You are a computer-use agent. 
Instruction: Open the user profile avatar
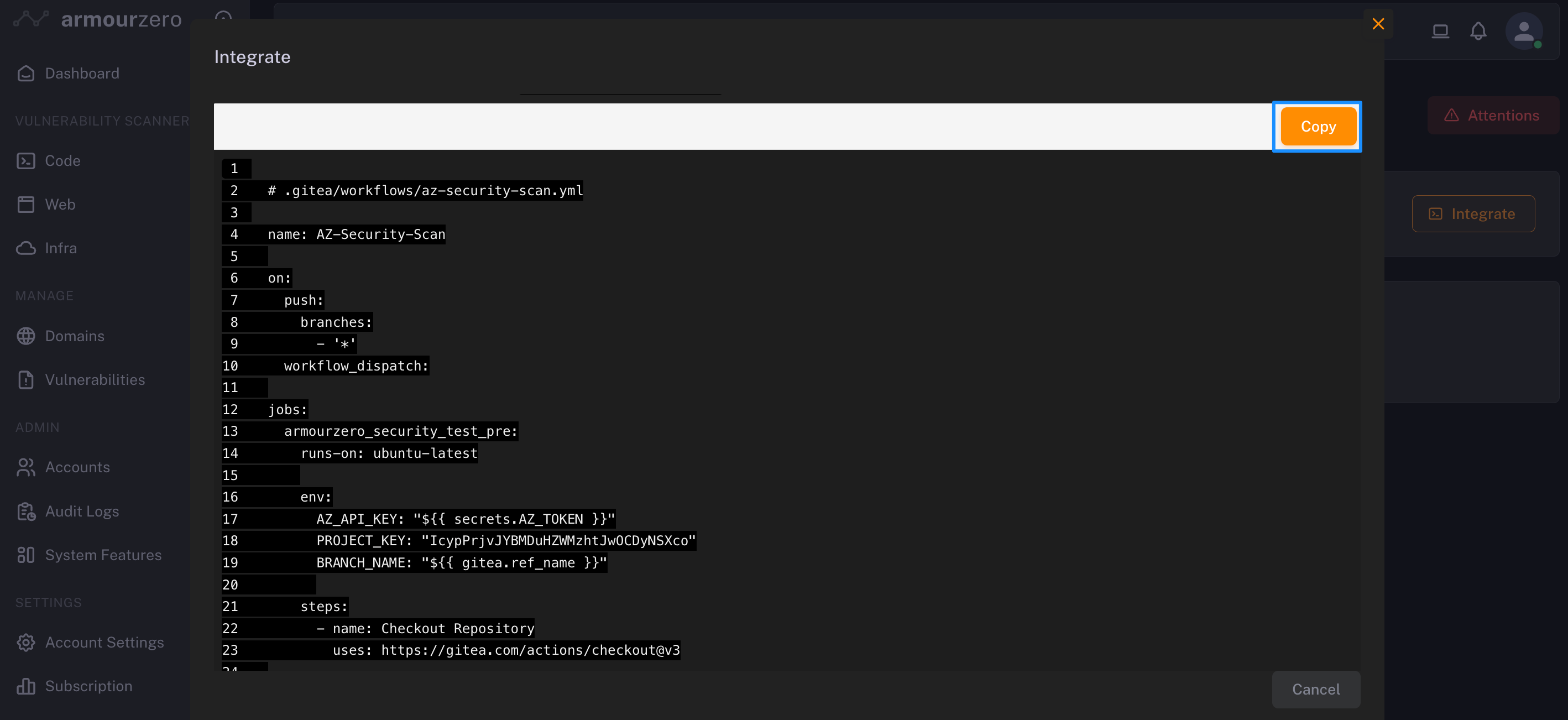coord(1523,31)
